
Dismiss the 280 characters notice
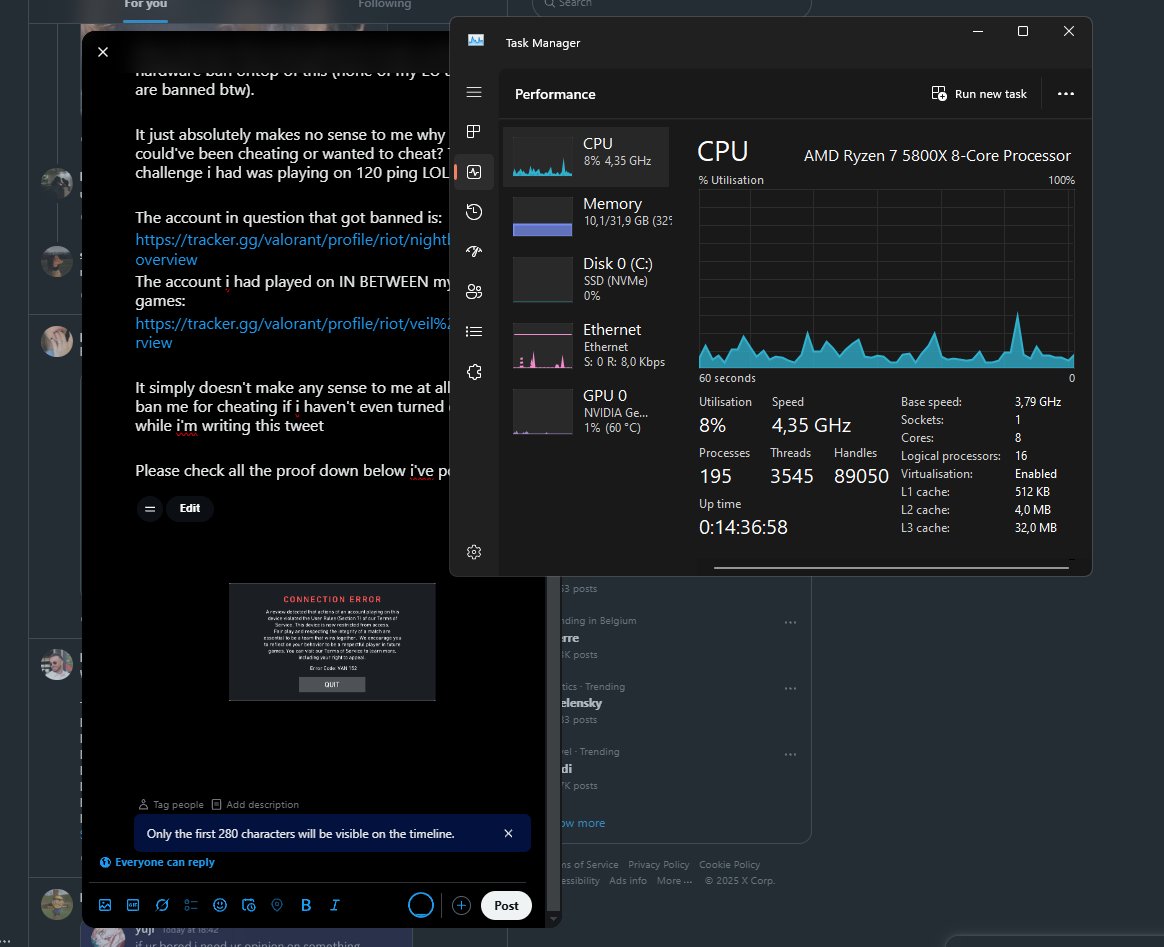[x=509, y=833]
